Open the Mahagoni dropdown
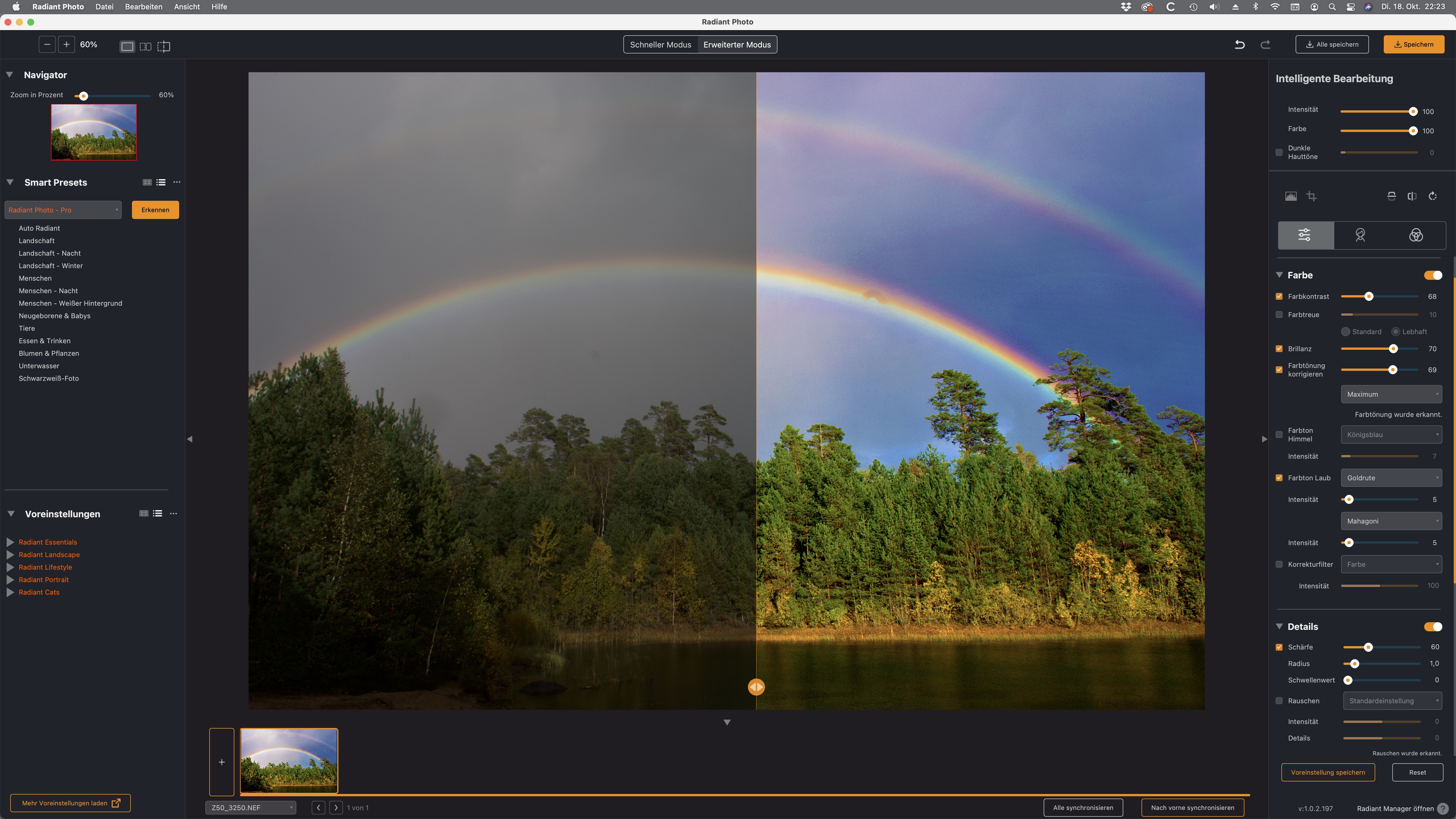The height and width of the screenshot is (819, 1456). click(x=1391, y=521)
